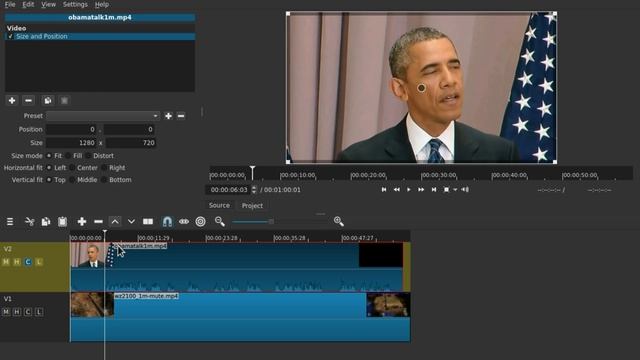640x360 pixels.
Task: Choose Bottom vertical fit
Action: (x=116, y=180)
